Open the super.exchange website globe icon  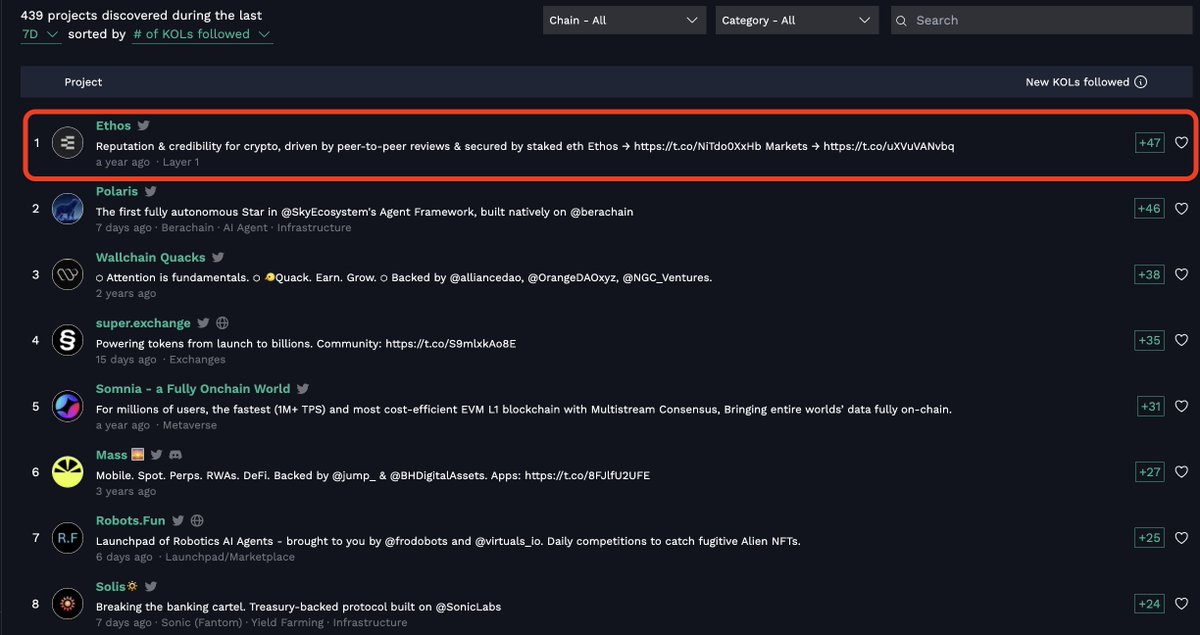222,323
